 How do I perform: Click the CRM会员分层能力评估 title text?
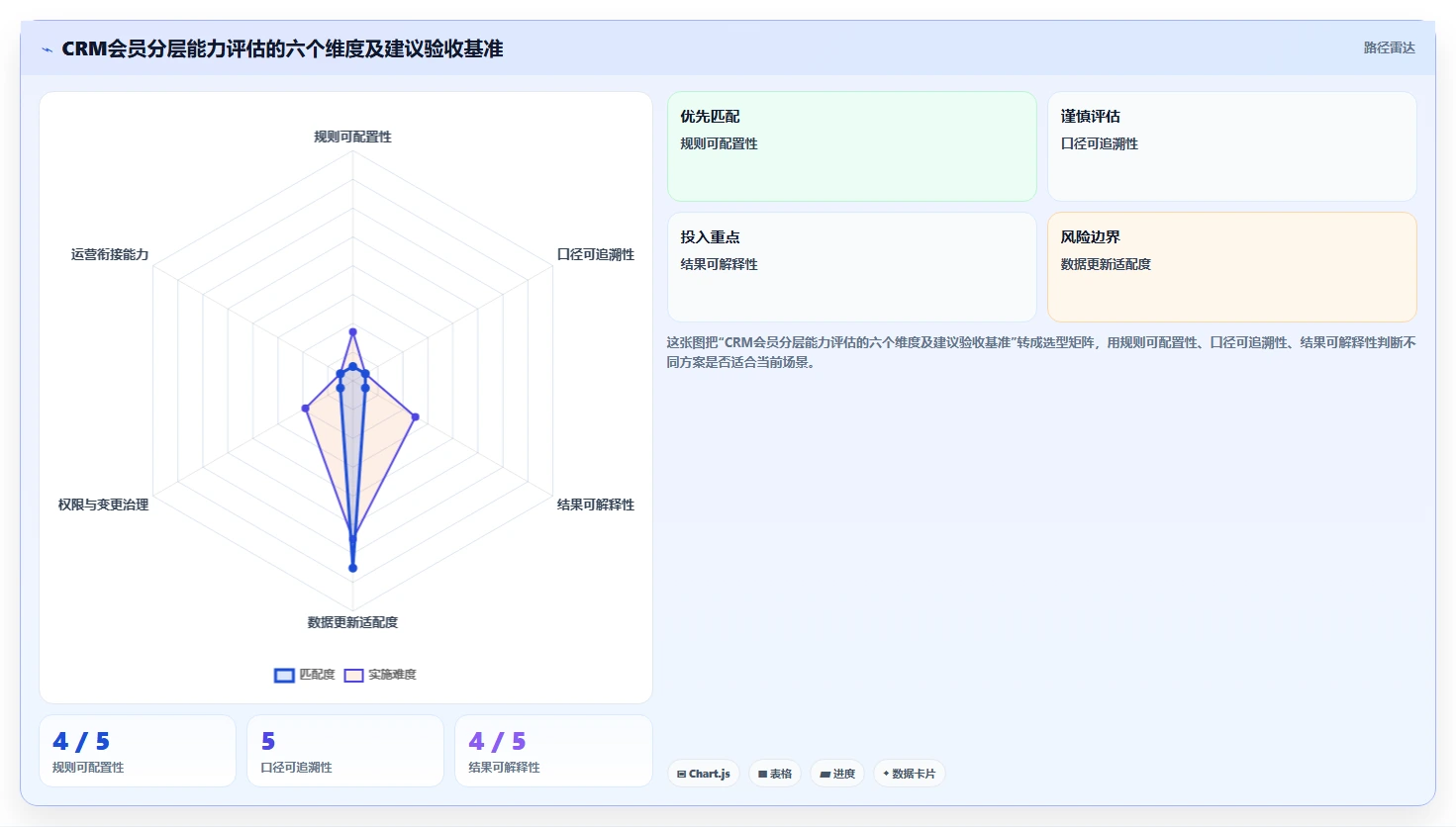[x=282, y=48]
